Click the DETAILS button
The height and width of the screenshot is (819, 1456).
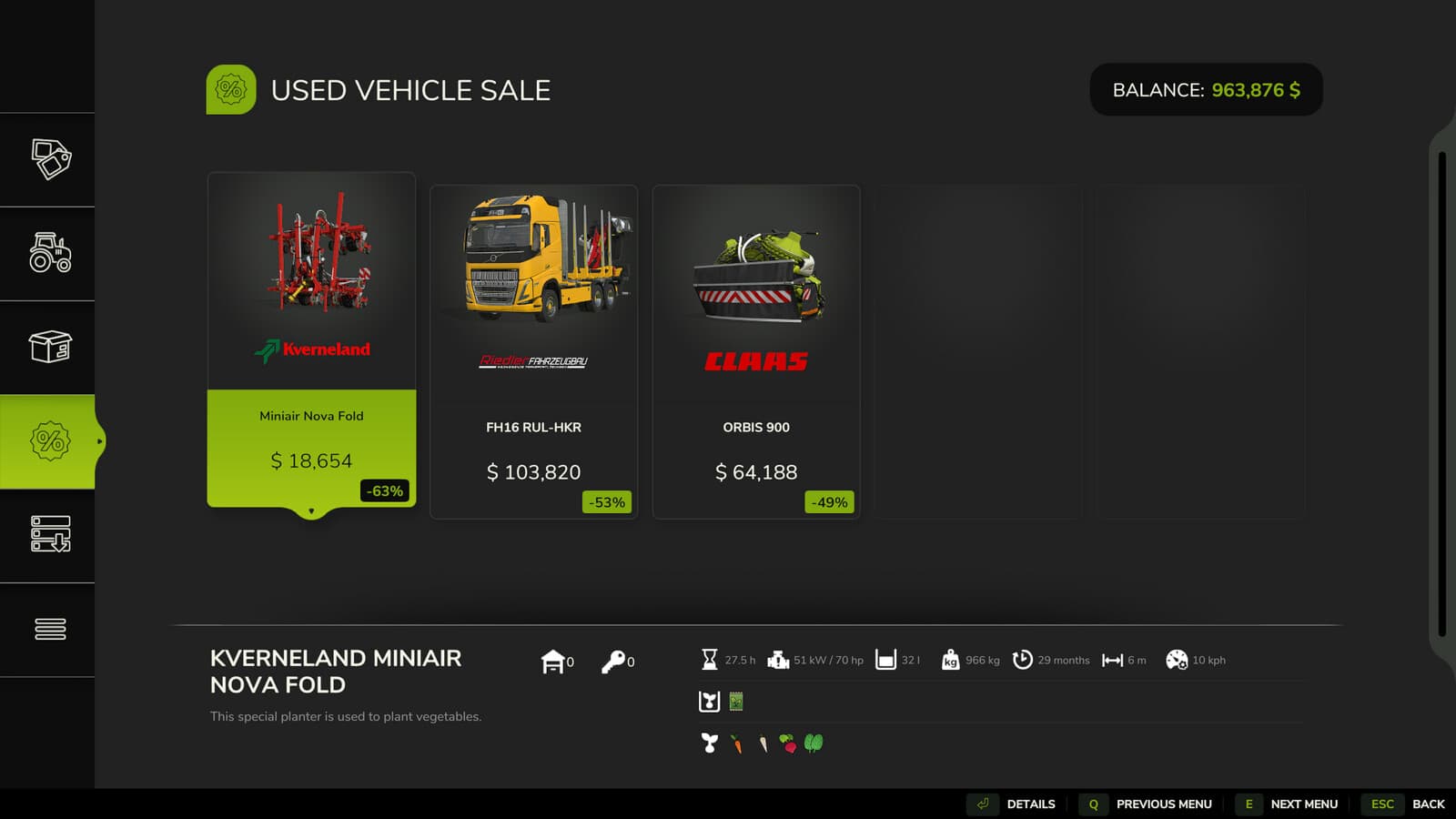click(x=1013, y=804)
